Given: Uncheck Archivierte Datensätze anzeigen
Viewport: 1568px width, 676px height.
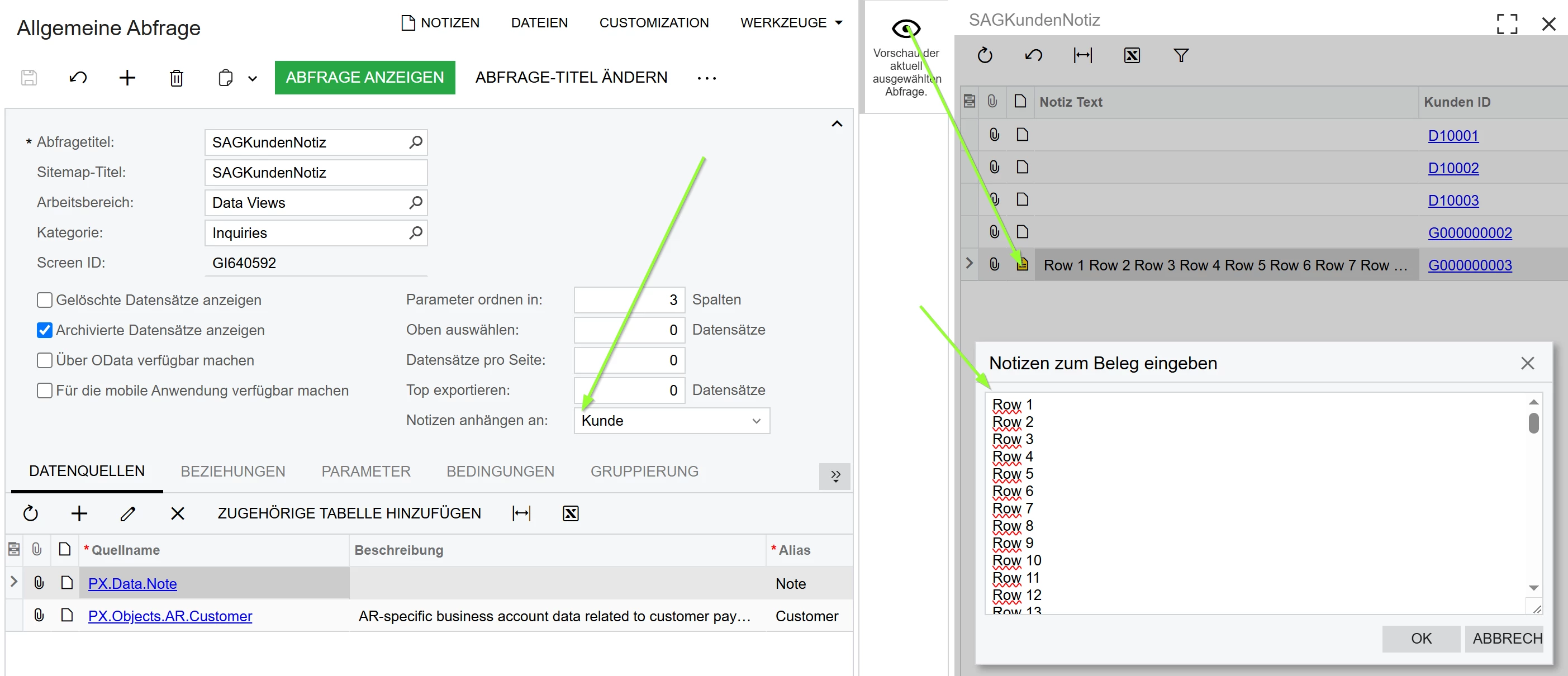Looking at the screenshot, I should click(x=45, y=330).
